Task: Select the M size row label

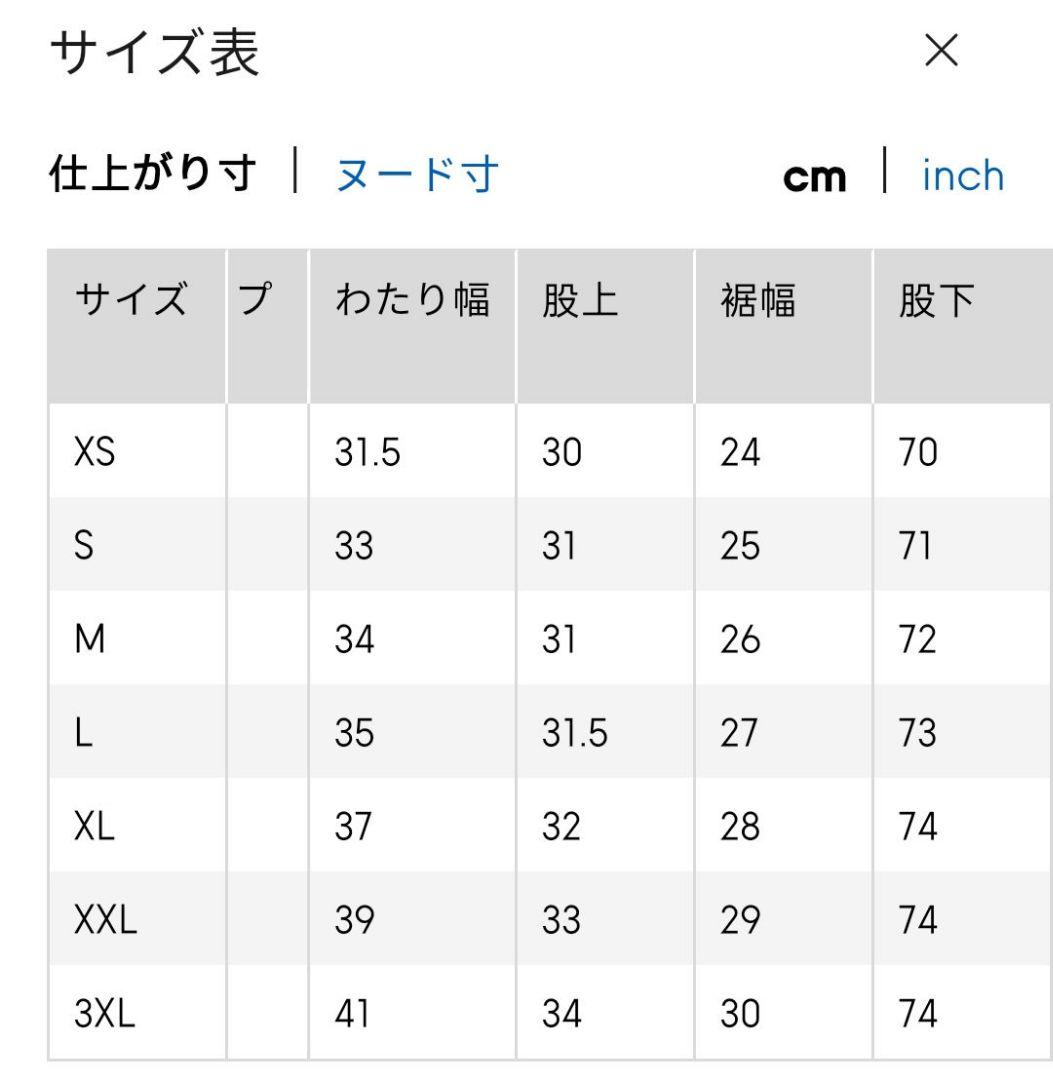Action: [x=90, y=640]
